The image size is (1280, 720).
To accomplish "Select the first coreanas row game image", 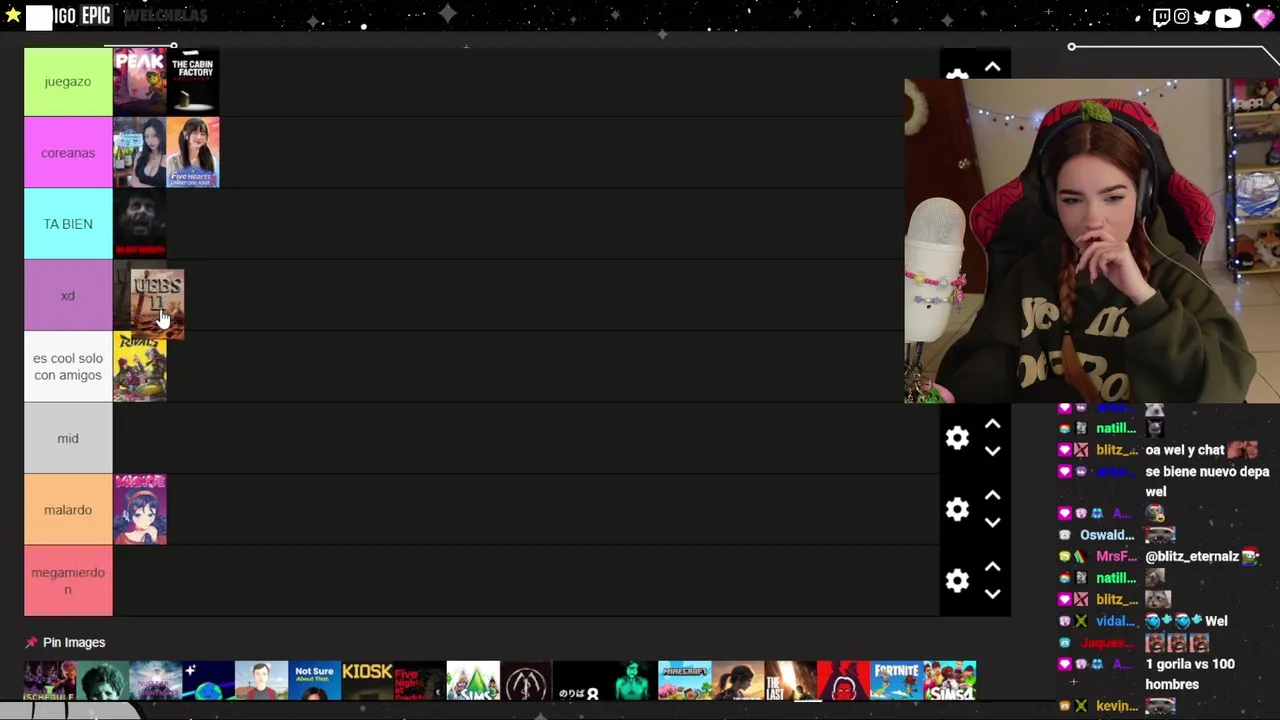I will click(x=140, y=153).
